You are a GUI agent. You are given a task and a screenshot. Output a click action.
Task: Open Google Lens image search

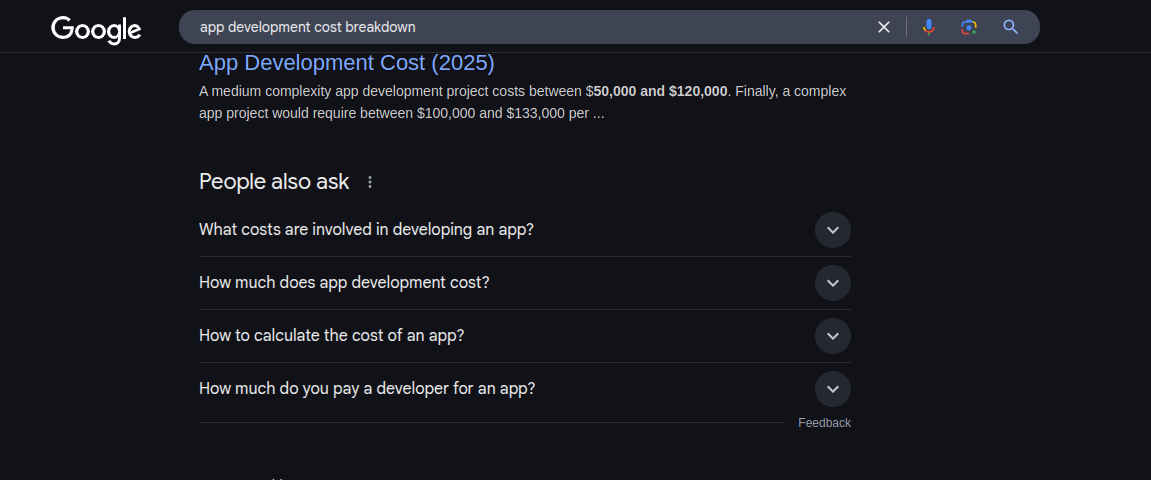(x=968, y=27)
